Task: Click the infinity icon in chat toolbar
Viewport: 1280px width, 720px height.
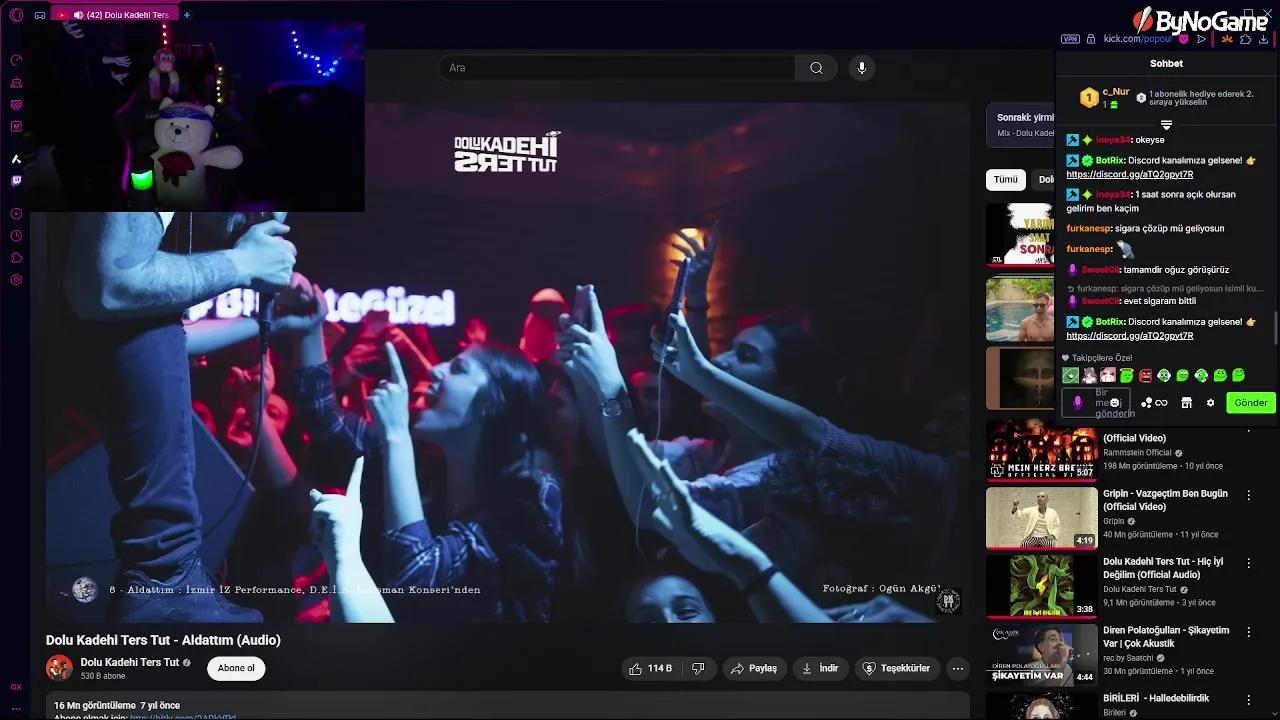Action: pos(1161,403)
